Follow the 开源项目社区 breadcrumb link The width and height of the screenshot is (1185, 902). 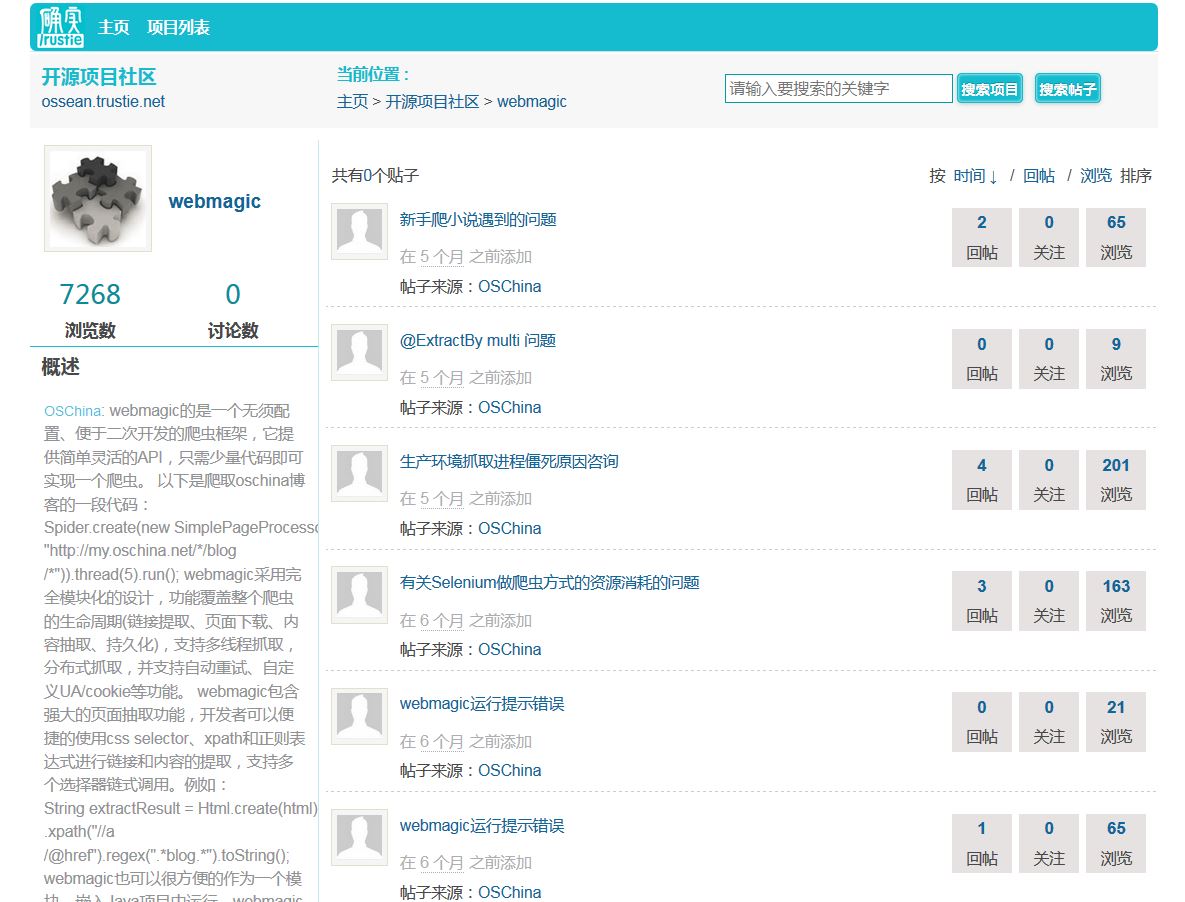pos(432,101)
